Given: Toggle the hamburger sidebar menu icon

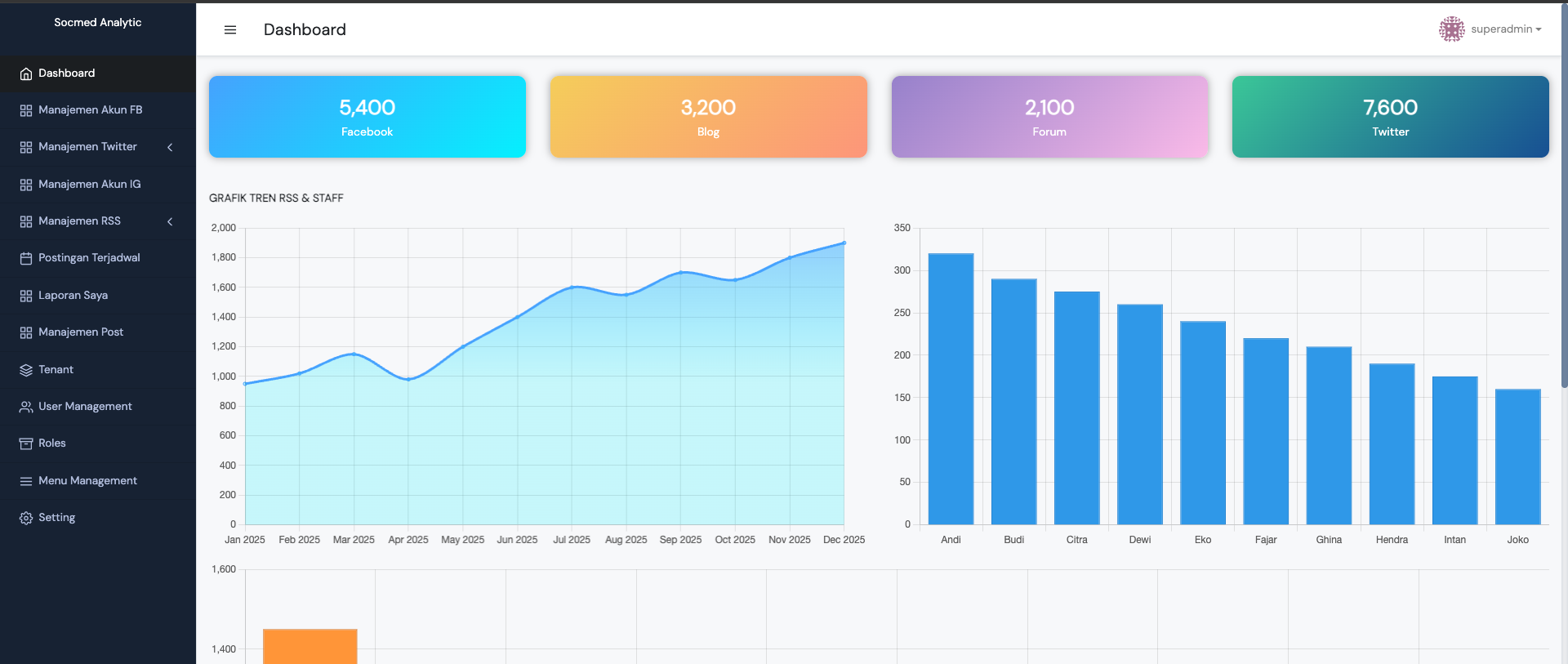Looking at the screenshot, I should [230, 30].
